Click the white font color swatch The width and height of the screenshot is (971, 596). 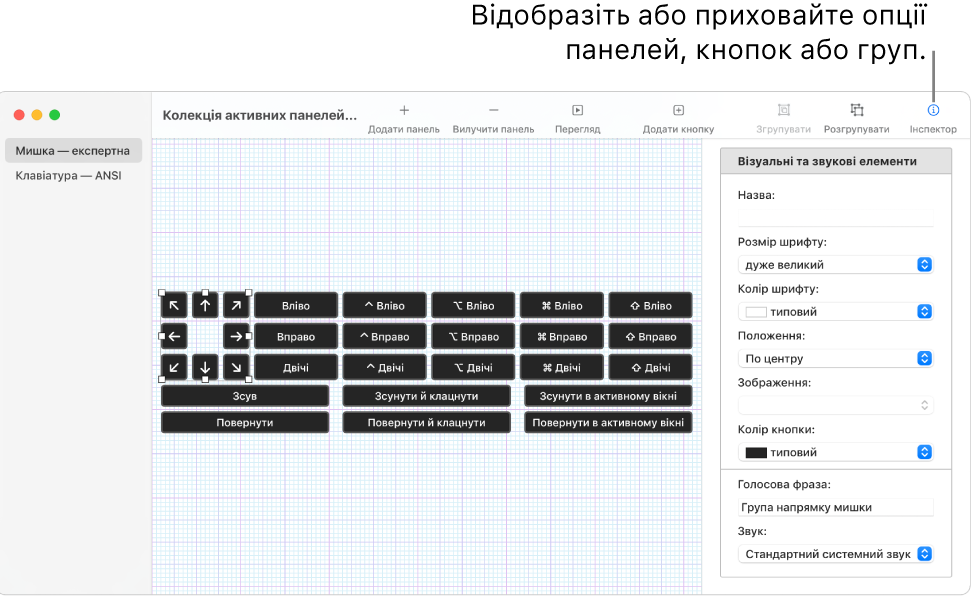(755, 312)
